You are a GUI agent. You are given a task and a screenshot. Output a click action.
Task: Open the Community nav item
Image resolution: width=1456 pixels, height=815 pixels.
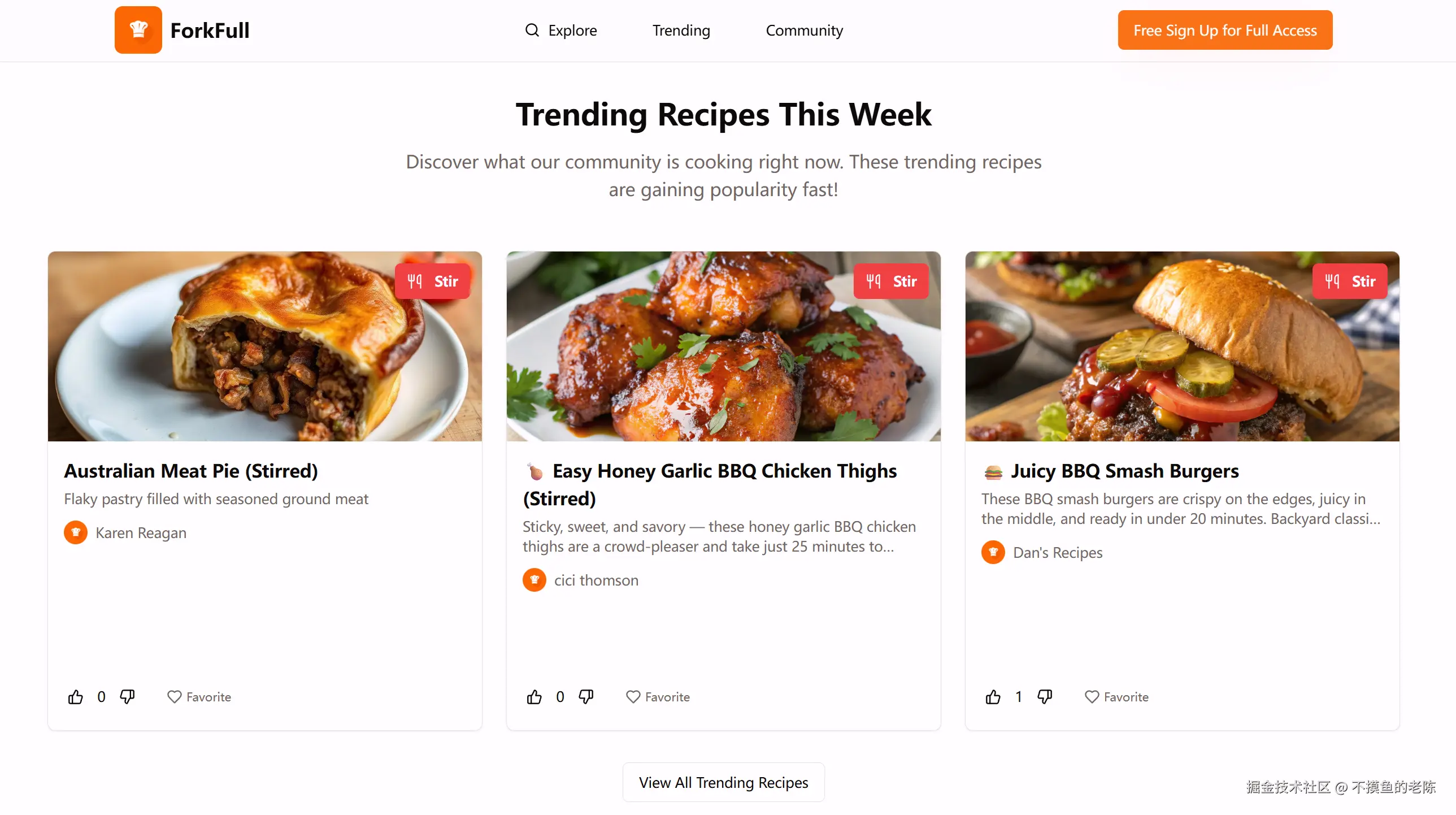tap(805, 30)
